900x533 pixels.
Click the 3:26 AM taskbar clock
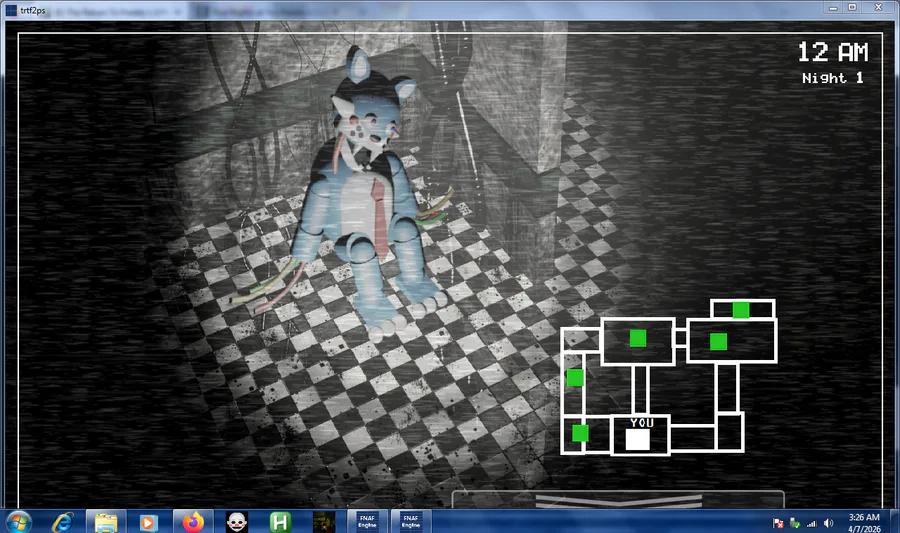pos(864,518)
